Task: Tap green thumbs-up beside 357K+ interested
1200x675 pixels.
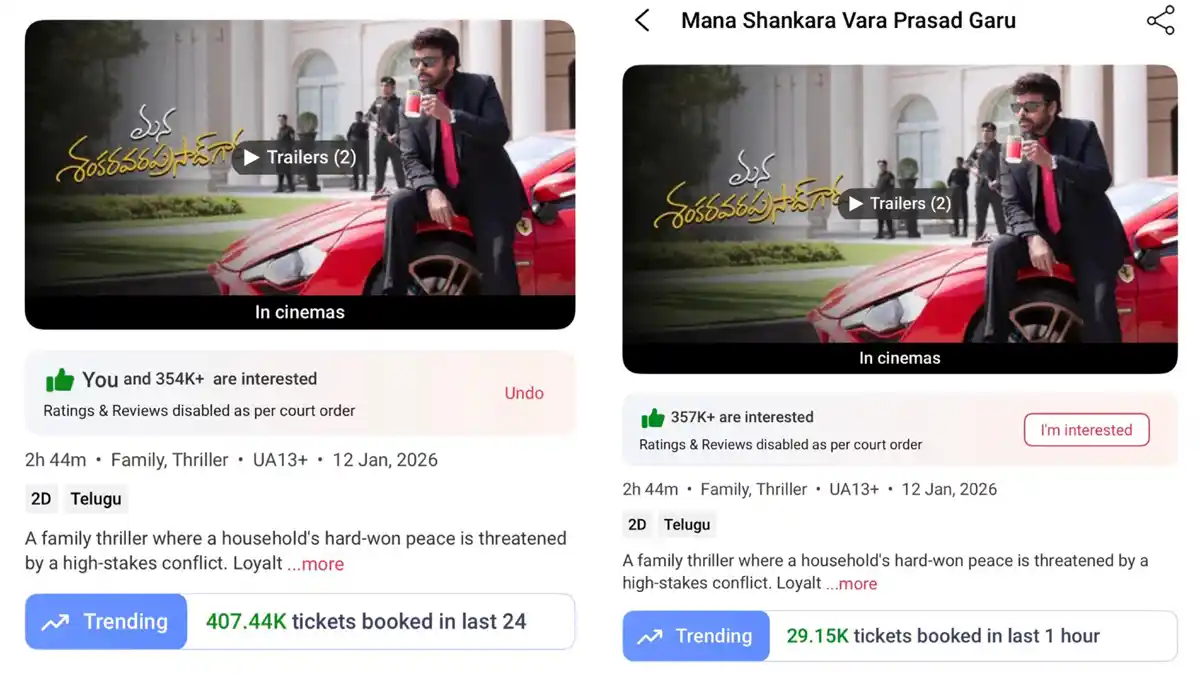Action: pos(653,417)
